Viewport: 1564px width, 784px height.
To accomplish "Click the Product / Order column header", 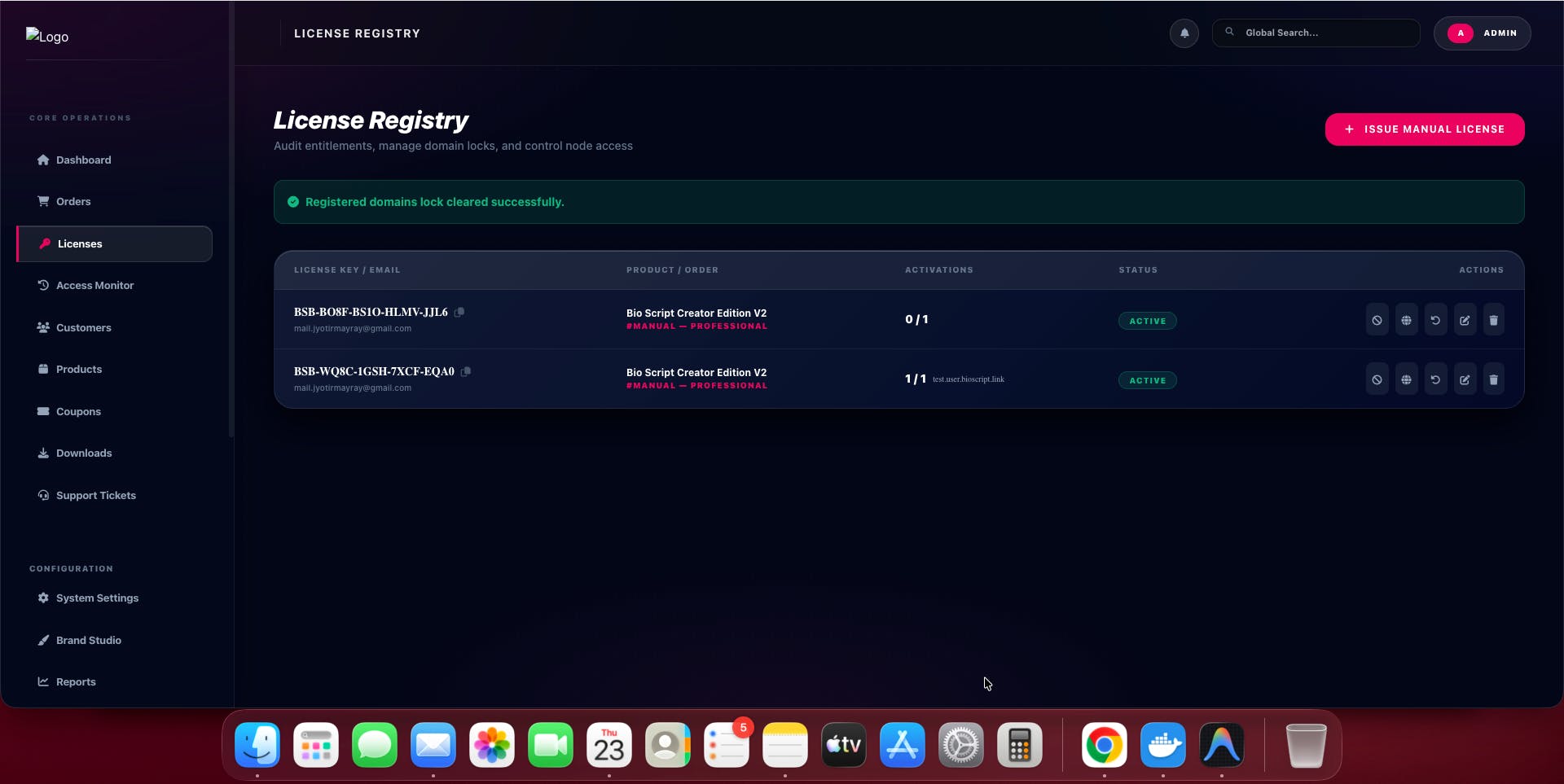I will 672,270.
